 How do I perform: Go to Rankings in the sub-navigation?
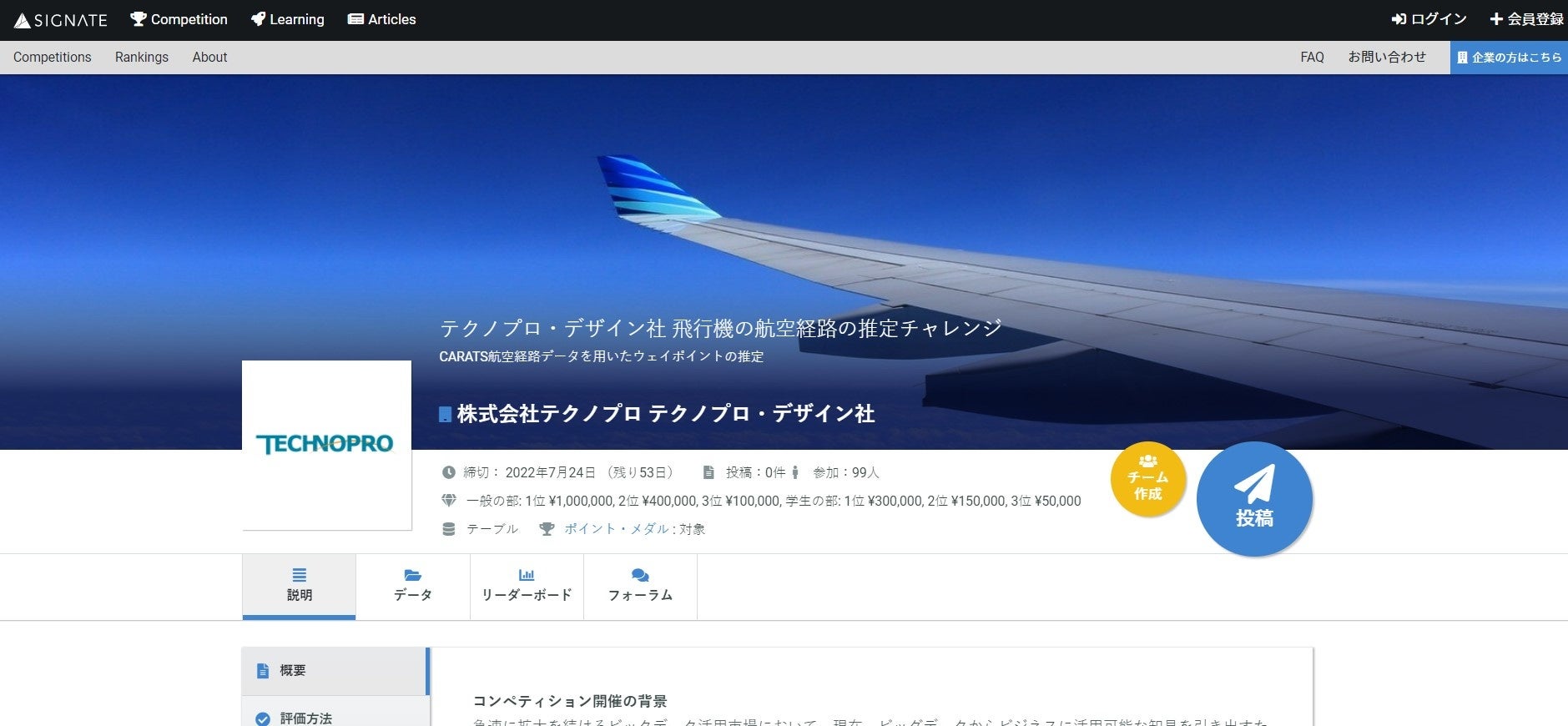pyautogui.click(x=142, y=57)
